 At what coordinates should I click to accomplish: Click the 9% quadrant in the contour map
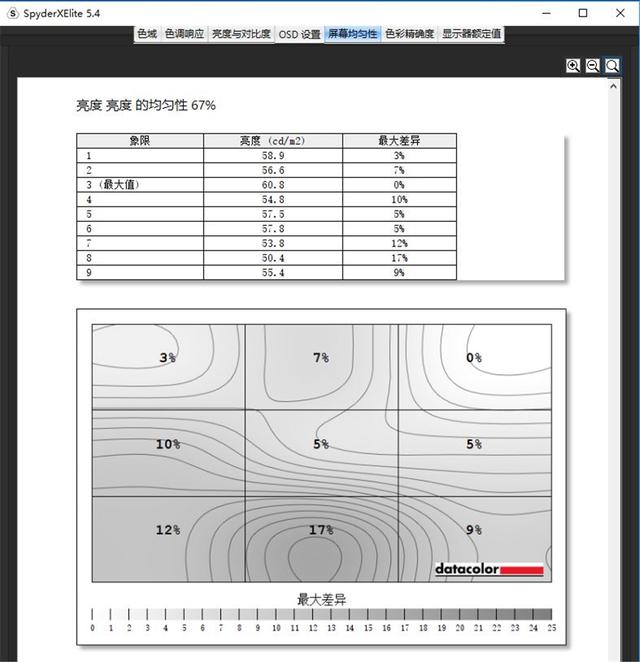(475, 539)
